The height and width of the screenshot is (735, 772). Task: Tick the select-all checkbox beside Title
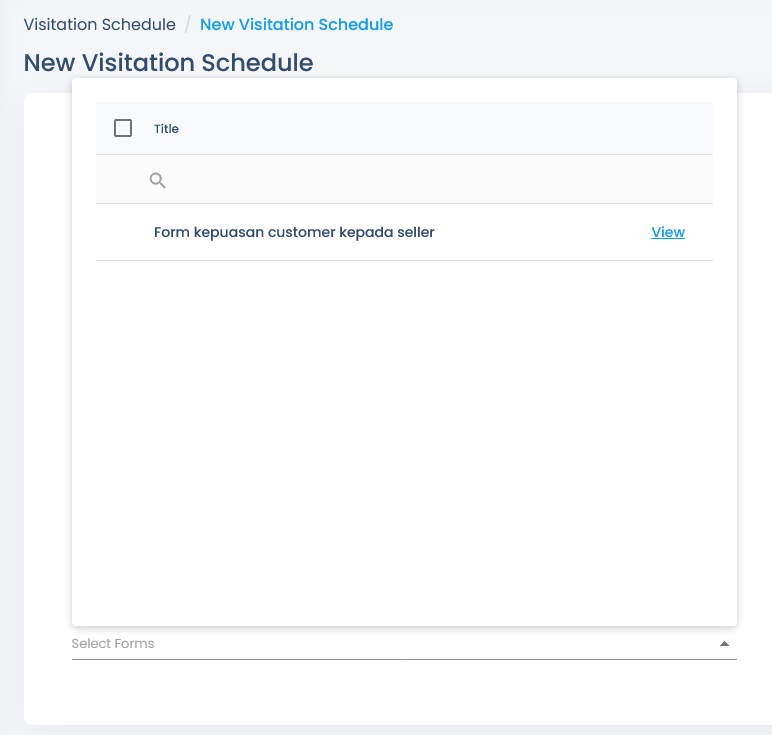(x=123, y=128)
